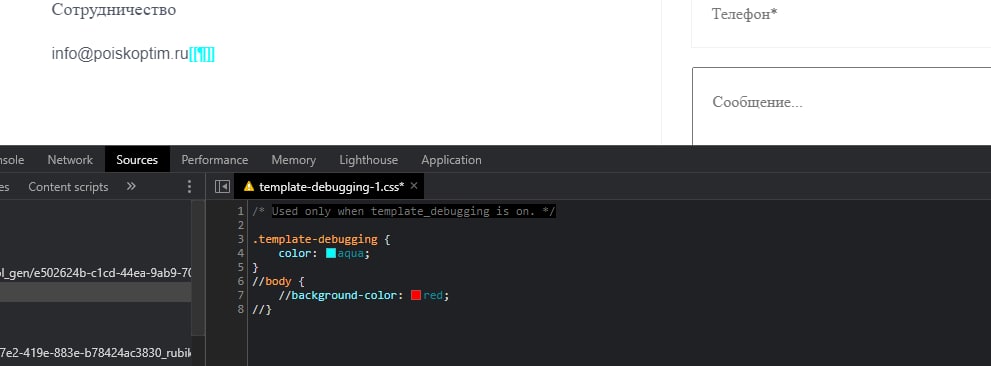Click the comment on line 1
Viewport: 991px width, 366px height.
click(x=404, y=211)
